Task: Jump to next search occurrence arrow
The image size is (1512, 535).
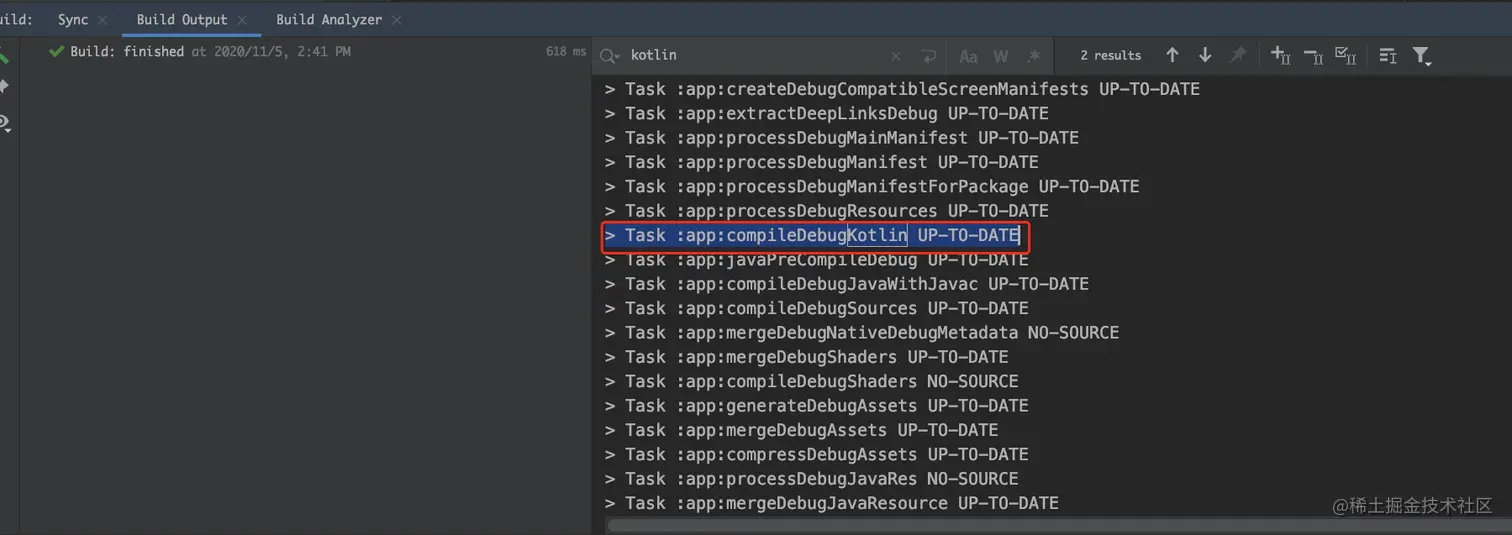Action: (1205, 56)
